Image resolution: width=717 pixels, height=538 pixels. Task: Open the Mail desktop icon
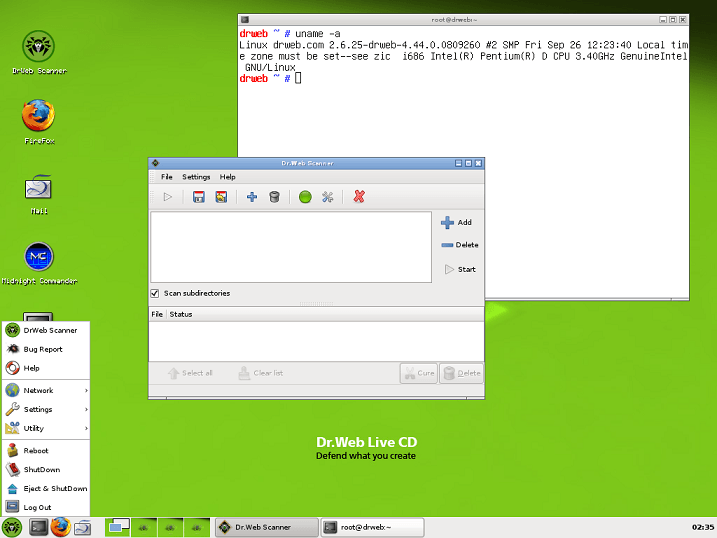[39, 188]
